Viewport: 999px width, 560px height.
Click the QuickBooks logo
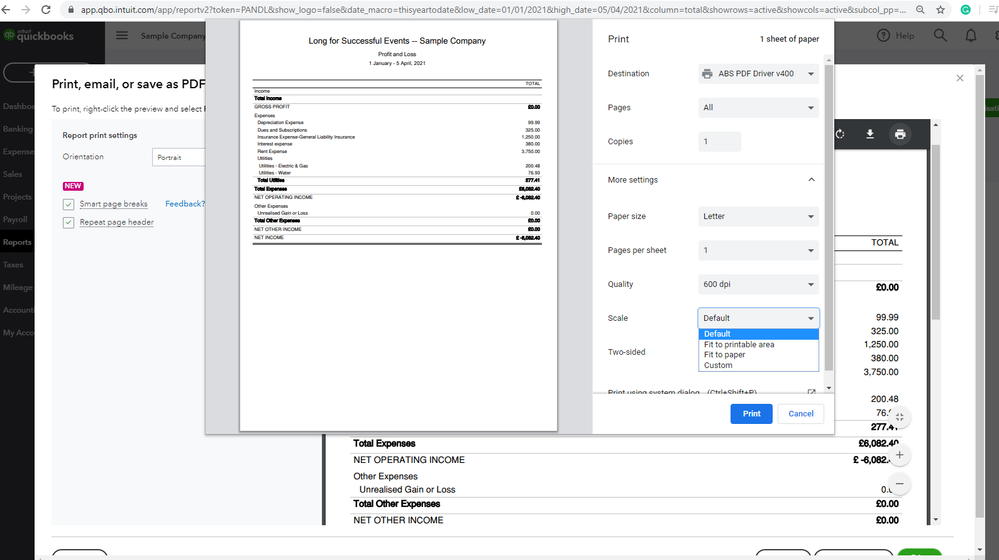click(x=39, y=36)
